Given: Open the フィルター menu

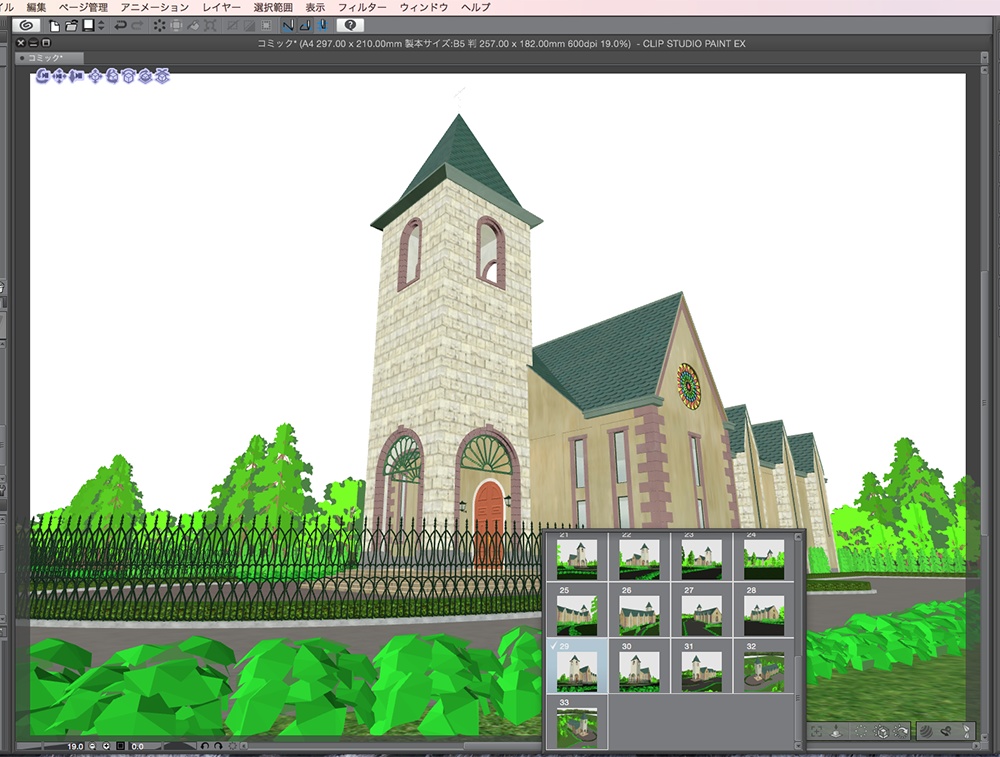Looking at the screenshot, I should pyautogui.click(x=362, y=7).
